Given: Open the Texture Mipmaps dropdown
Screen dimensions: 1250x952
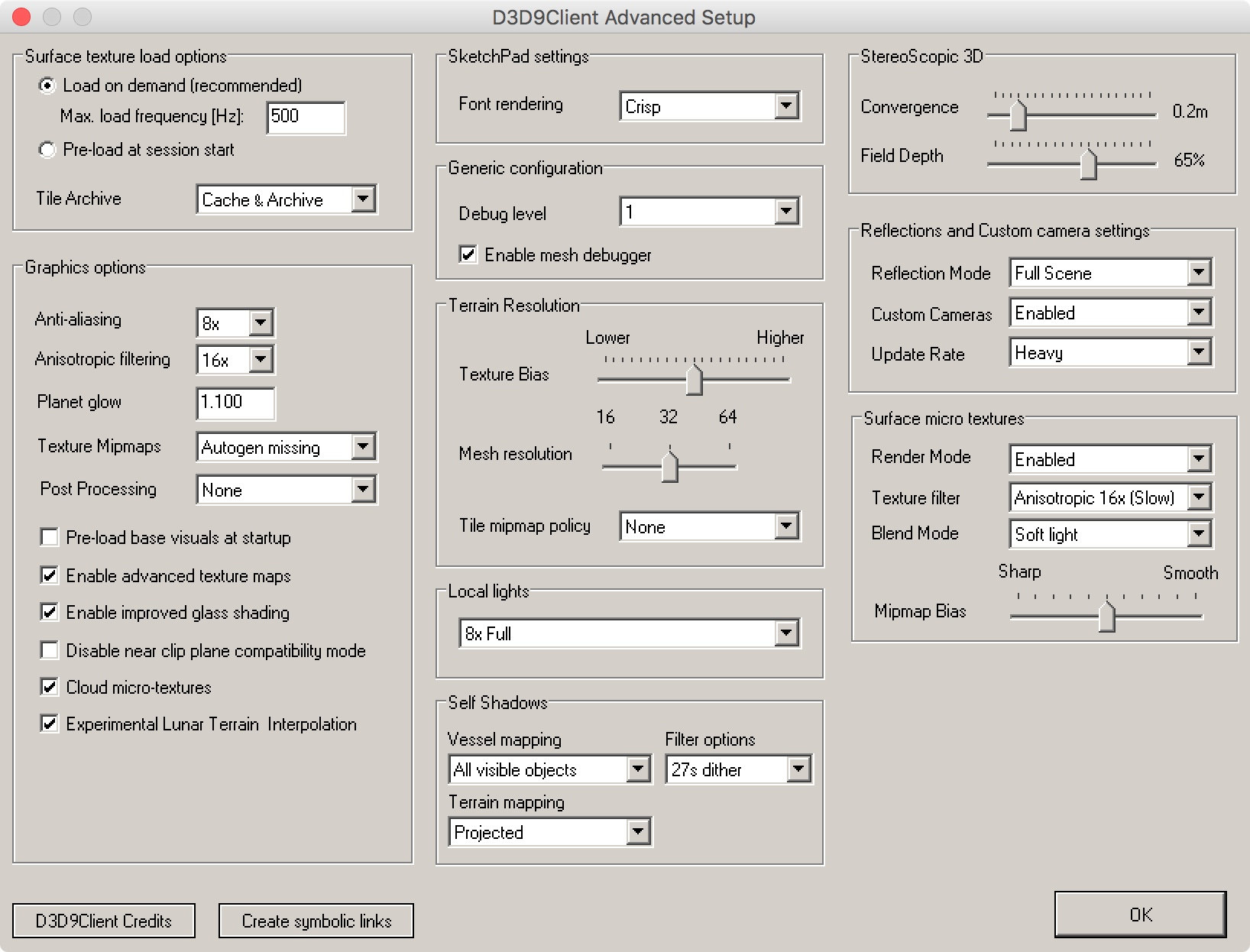Looking at the screenshot, I should click(x=287, y=447).
